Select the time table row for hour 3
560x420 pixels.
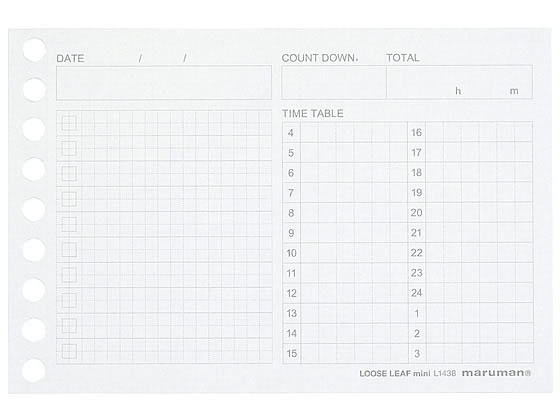(471, 353)
